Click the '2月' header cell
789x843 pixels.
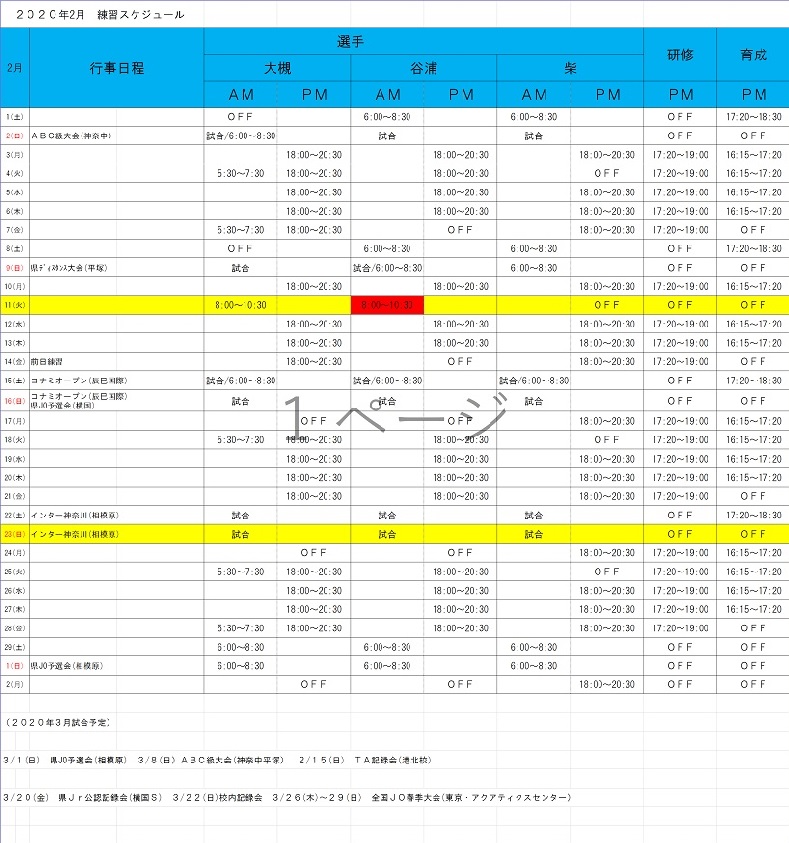pos(15,68)
